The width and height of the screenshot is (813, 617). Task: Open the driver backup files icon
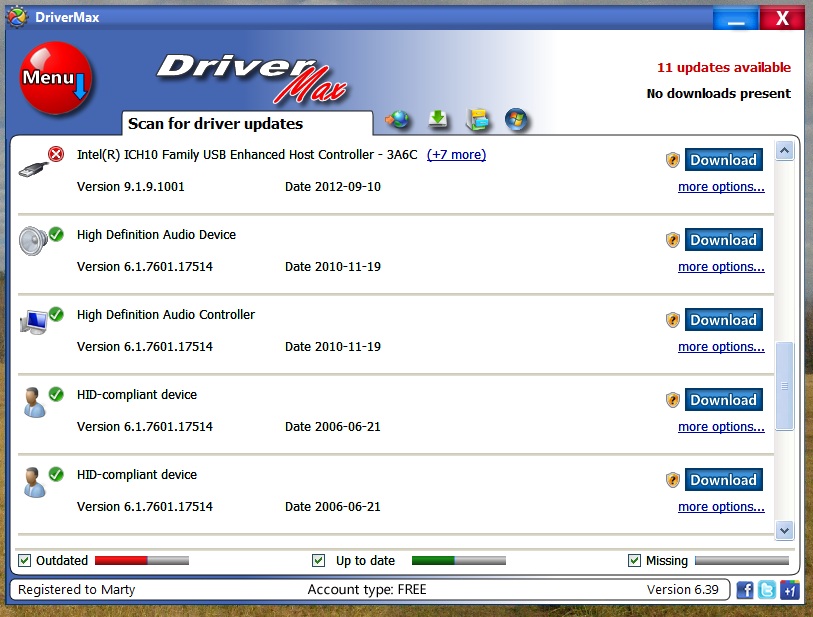point(478,119)
